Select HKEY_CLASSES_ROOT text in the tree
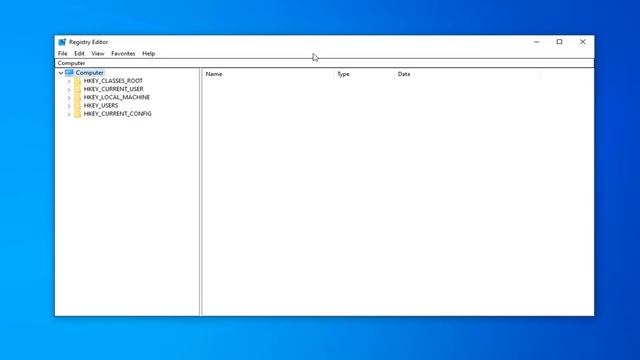This screenshot has width=640, height=360. pyautogui.click(x=113, y=81)
